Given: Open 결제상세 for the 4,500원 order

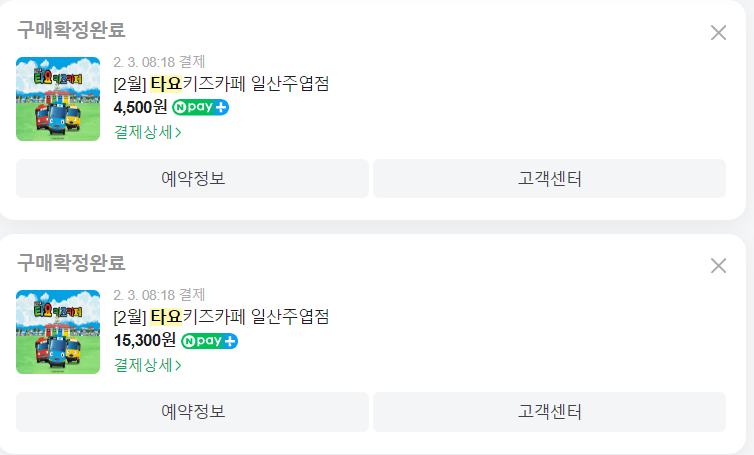Looking at the screenshot, I should (148, 131).
